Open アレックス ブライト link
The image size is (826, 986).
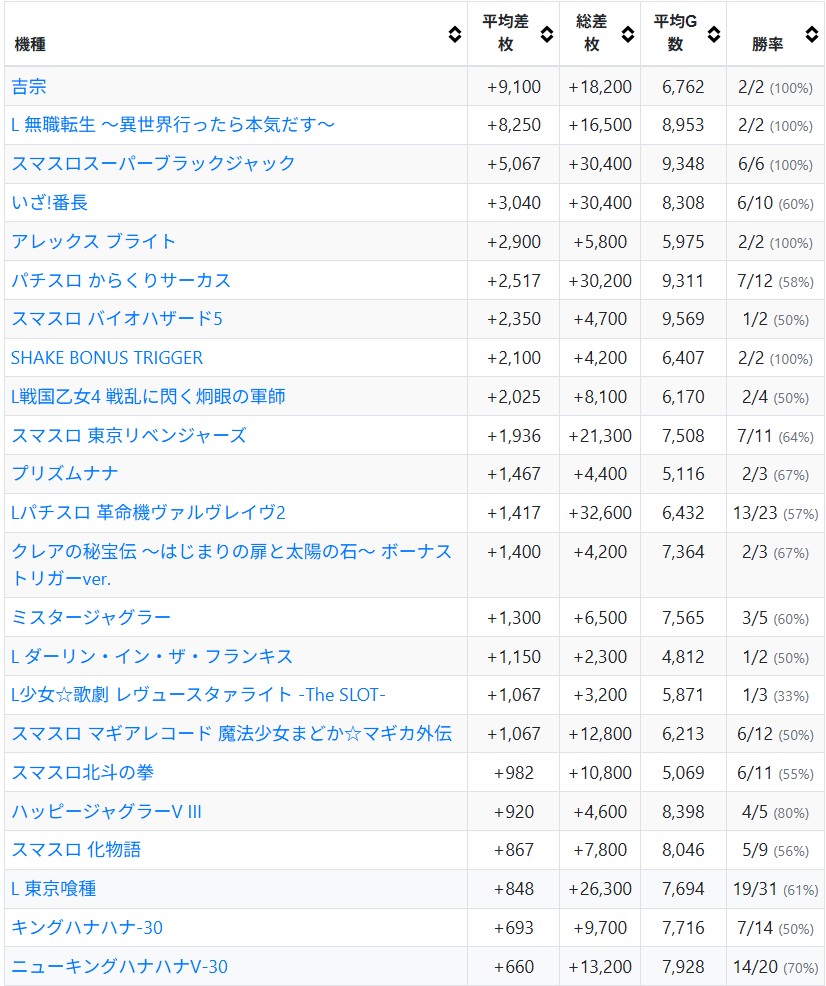coord(94,241)
